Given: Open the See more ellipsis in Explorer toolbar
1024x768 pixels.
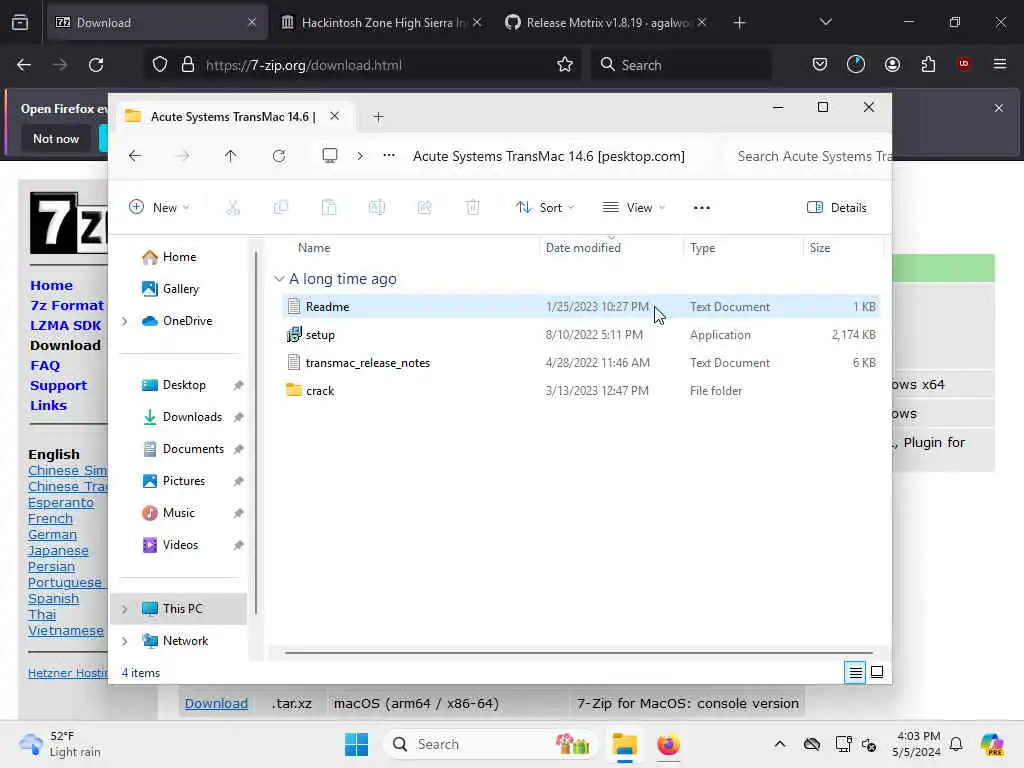Looking at the screenshot, I should coord(701,208).
